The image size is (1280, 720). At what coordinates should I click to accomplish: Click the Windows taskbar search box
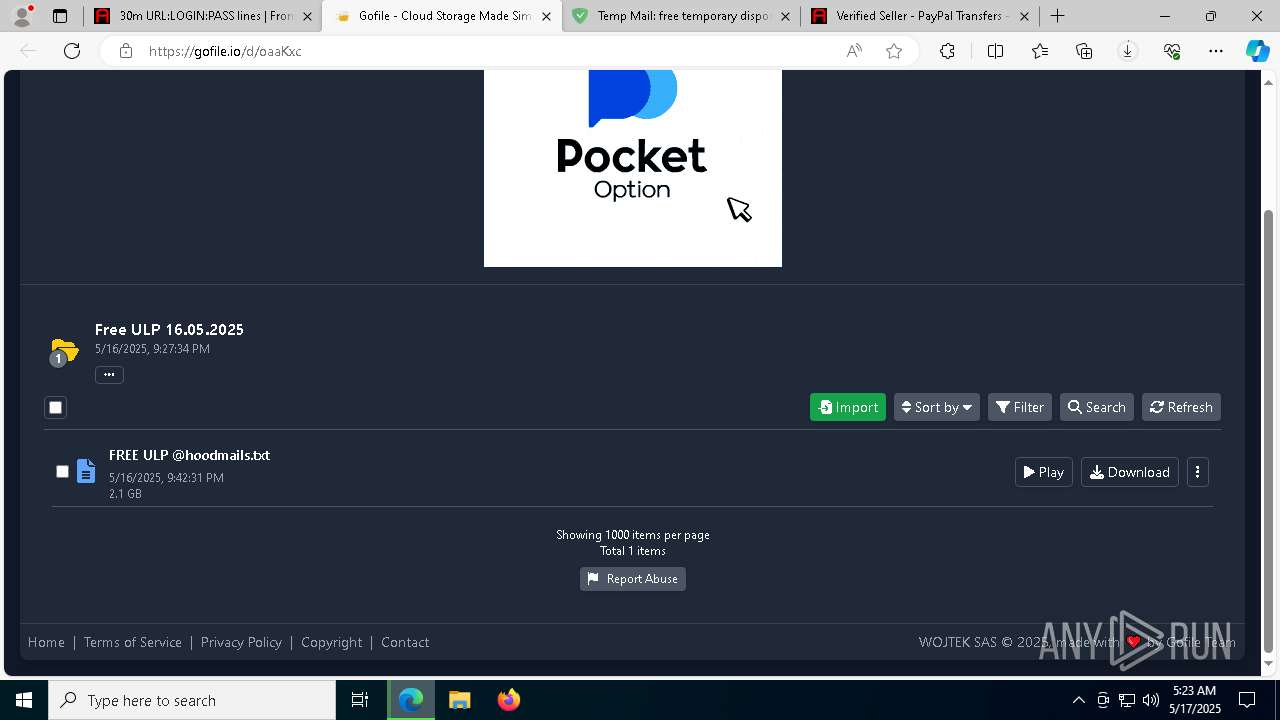pos(192,700)
